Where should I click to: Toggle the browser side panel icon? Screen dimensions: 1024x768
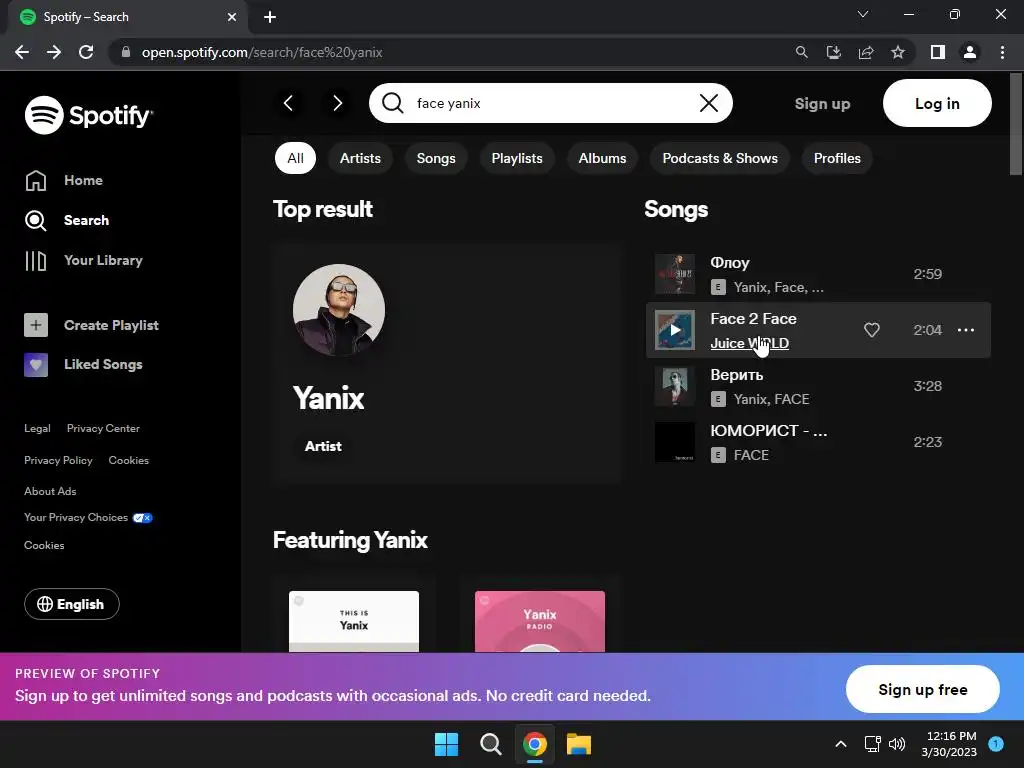(938, 52)
